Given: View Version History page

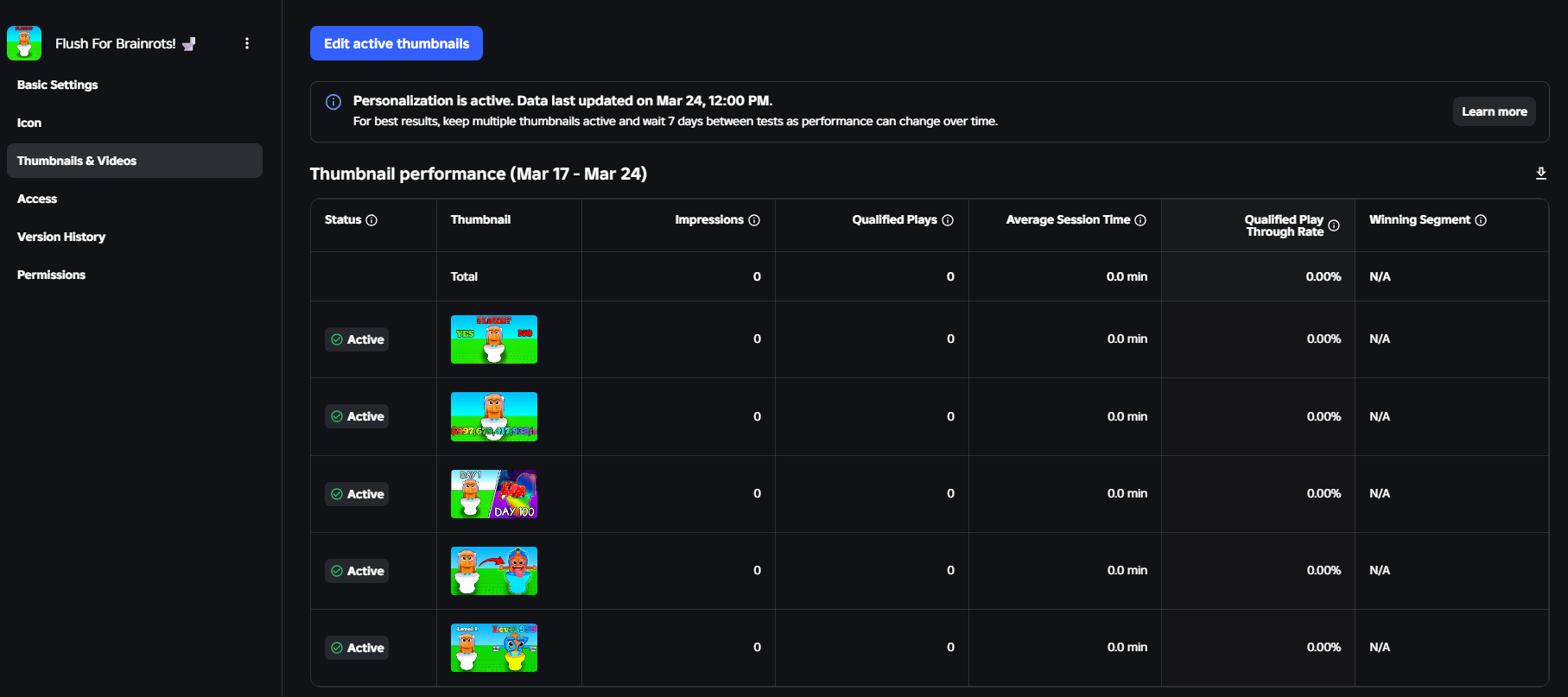Looking at the screenshot, I should click(135, 237).
